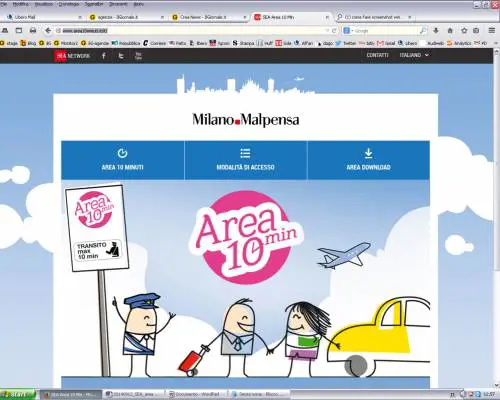Open the Libero bookmark beside Audiweb
This screenshot has width=500, height=400.
(407, 43)
